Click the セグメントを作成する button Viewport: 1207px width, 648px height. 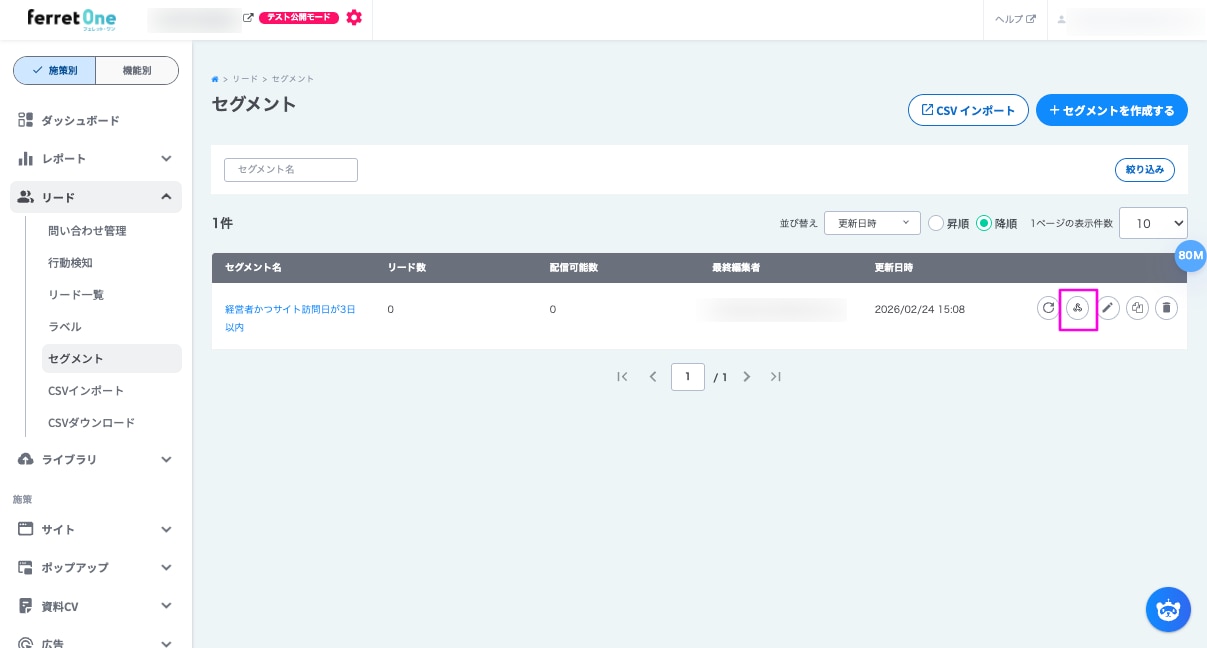pyautogui.click(x=1111, y=110)
